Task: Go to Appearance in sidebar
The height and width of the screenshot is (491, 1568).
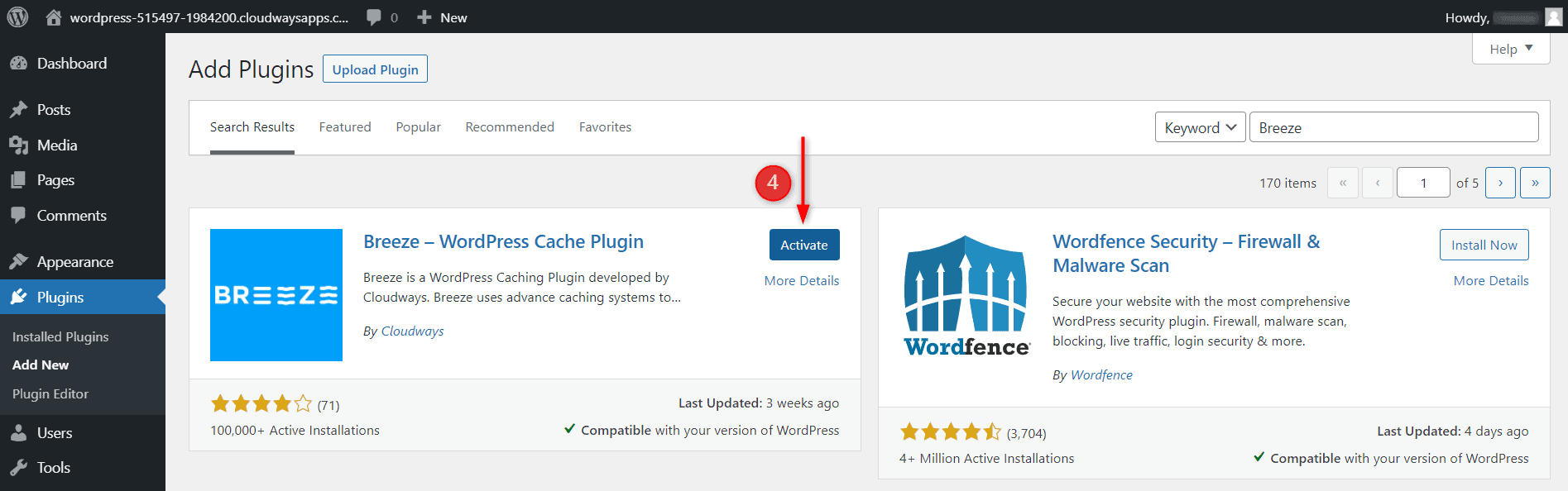Action: [x=74, y=262]
